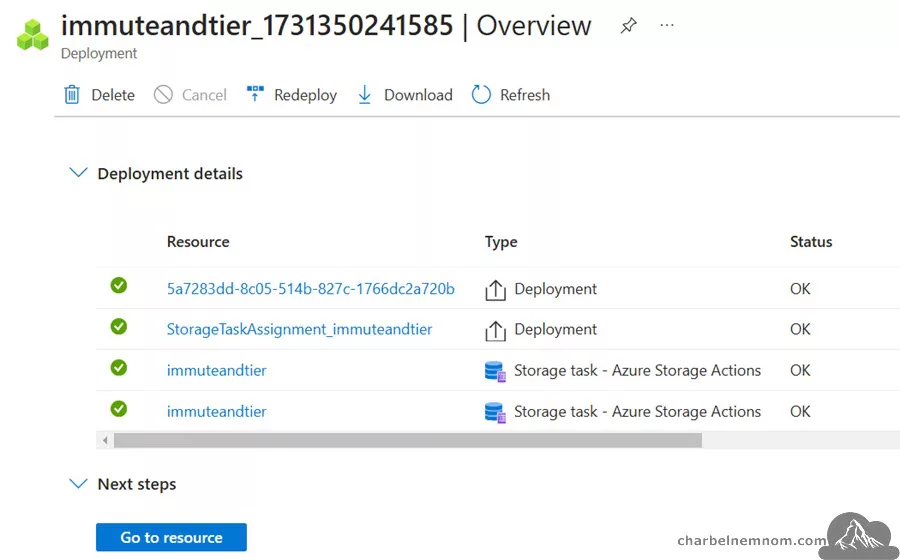
Task: Click the Redeploy toolbar label
Action: [x=305, y=95]
